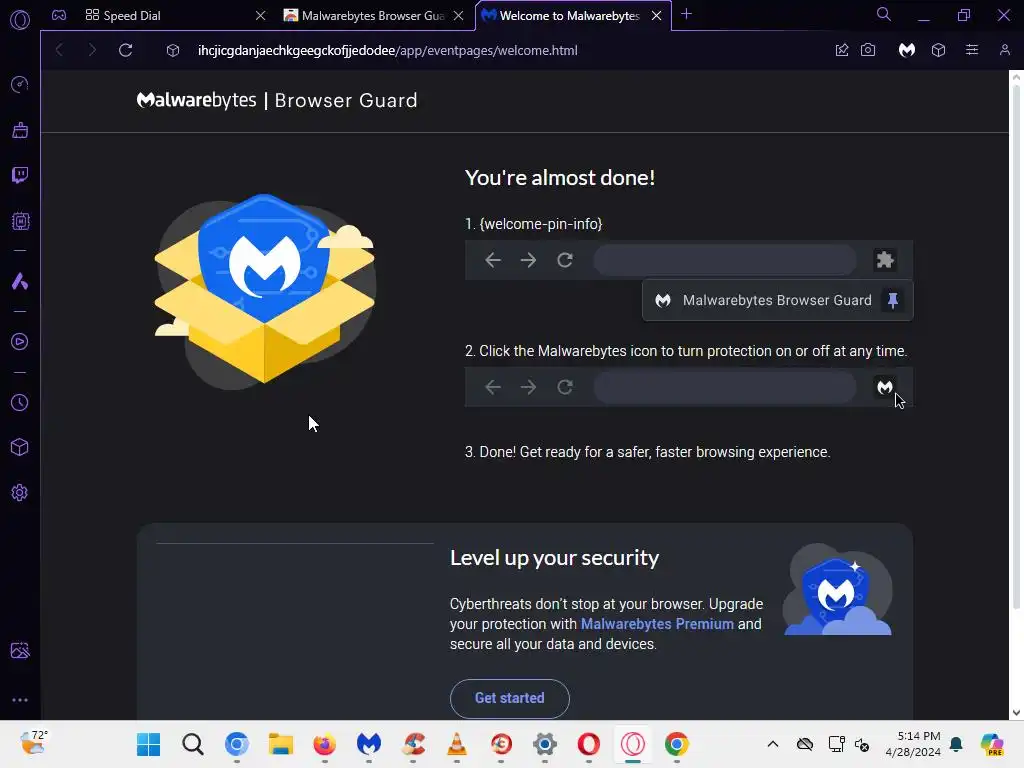Image resolution: width=1024 pixels, height=768 pixels.
Task: Open Extensions cube icon in sidebar
Action: coord(20,447)
